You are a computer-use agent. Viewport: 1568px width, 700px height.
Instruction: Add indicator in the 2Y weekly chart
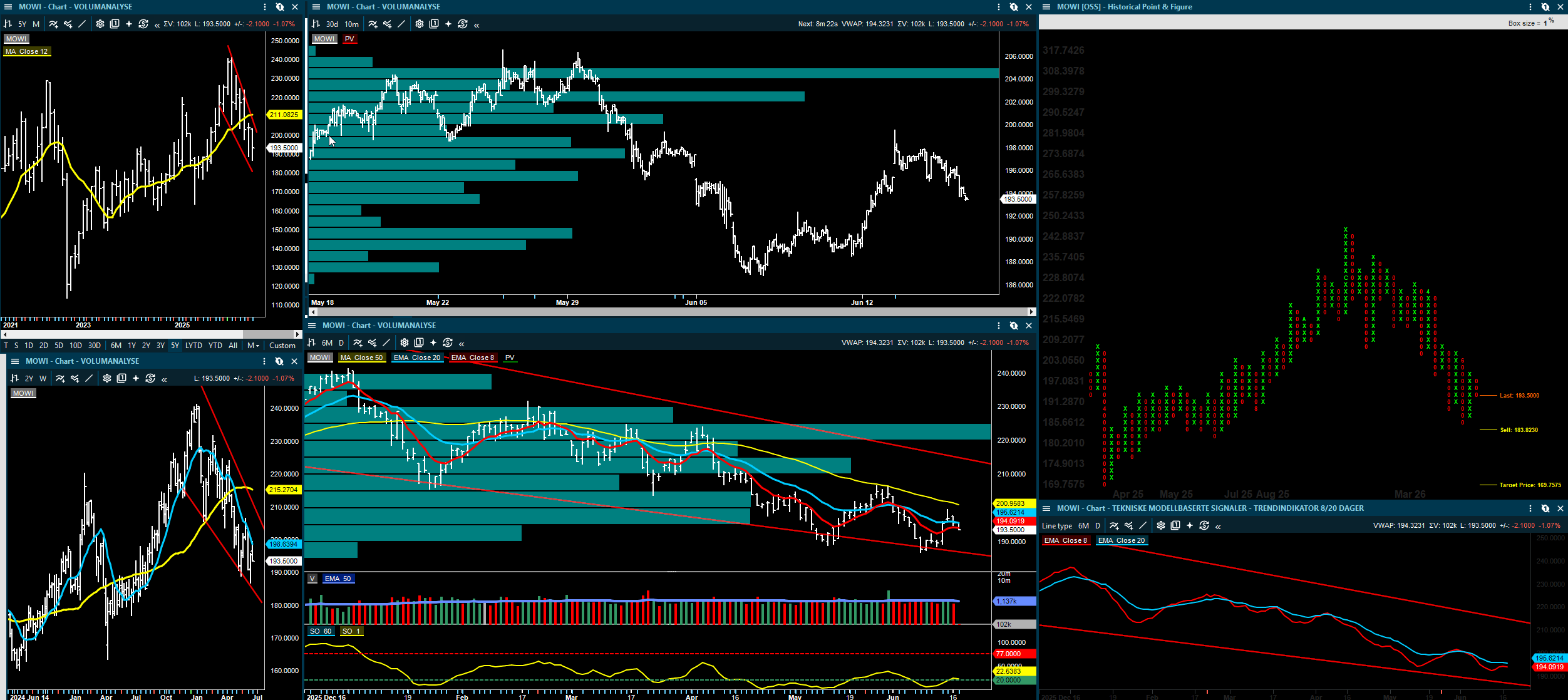[60, 378]
